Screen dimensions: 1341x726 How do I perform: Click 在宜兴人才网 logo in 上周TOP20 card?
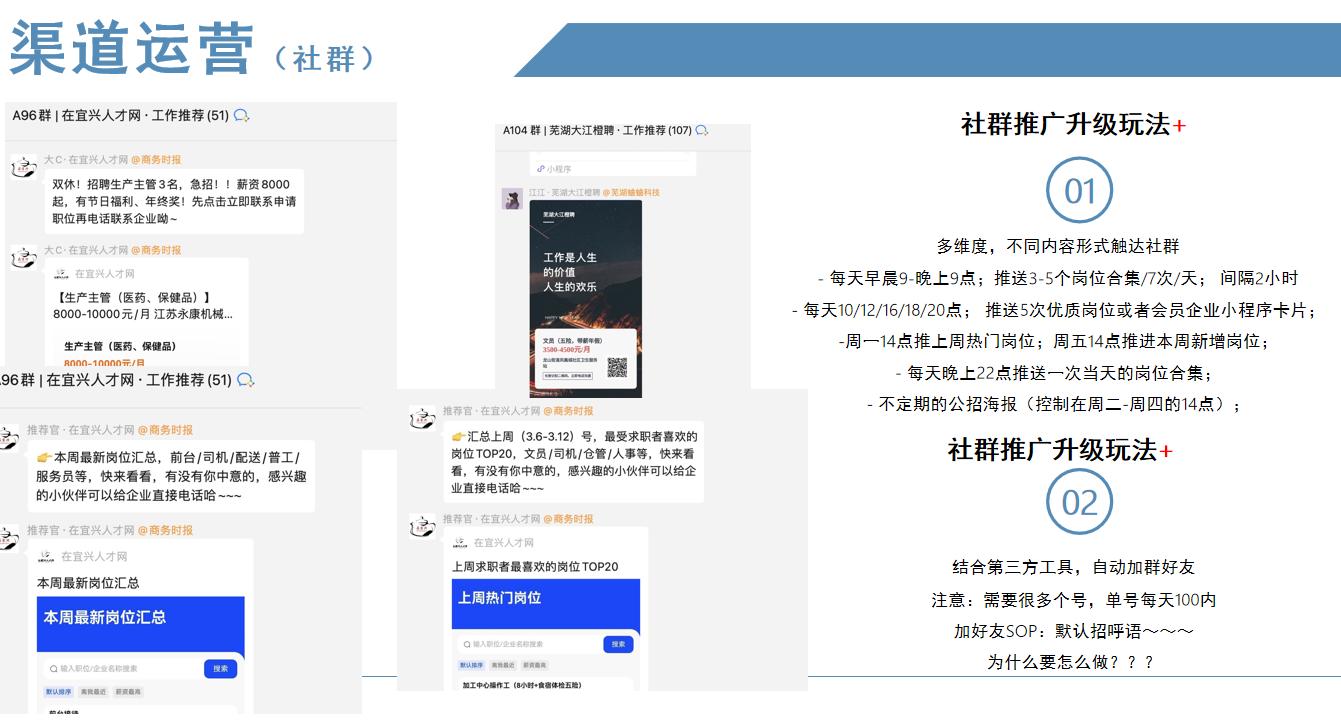461,542
